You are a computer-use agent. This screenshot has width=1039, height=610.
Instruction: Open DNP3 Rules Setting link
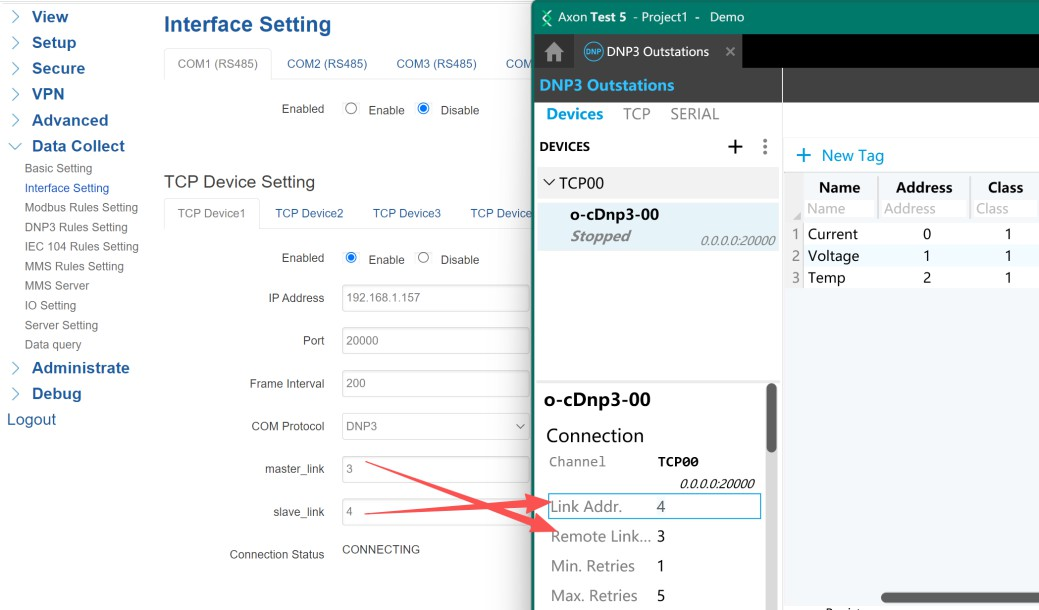click(76, 227)
